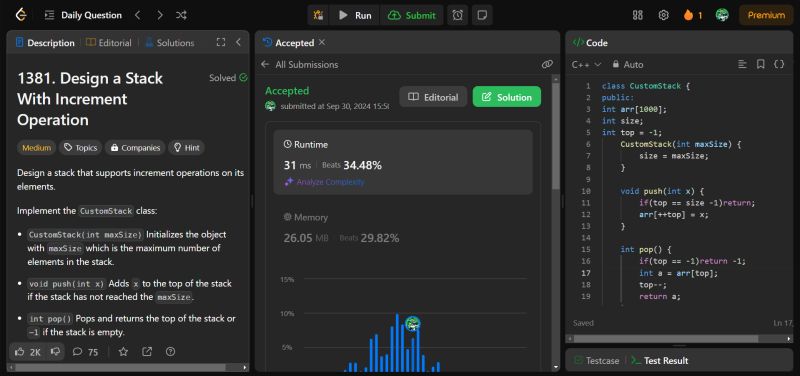Image resolution: width=800 pixels, height=376 pixels.
Task: Open the layout grid icon
Action: click(638, 15)
